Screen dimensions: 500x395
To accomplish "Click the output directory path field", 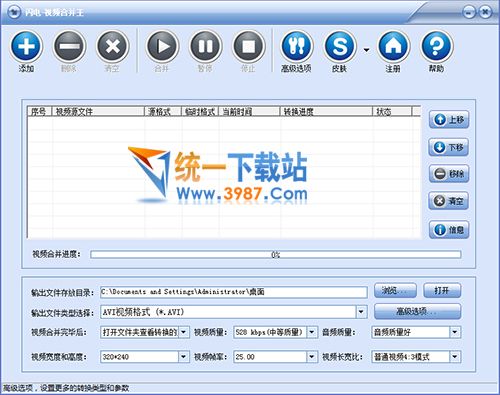I will (234, 292).
